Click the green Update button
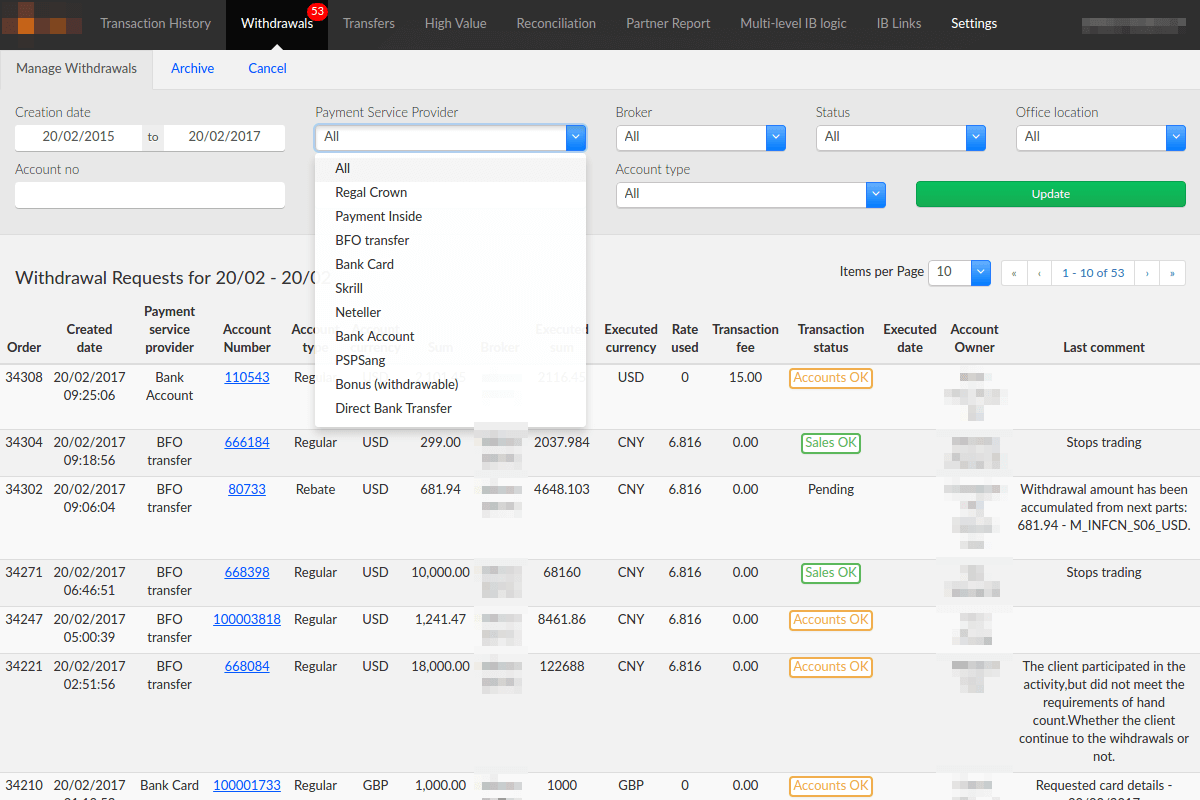 pos(1051,194)
